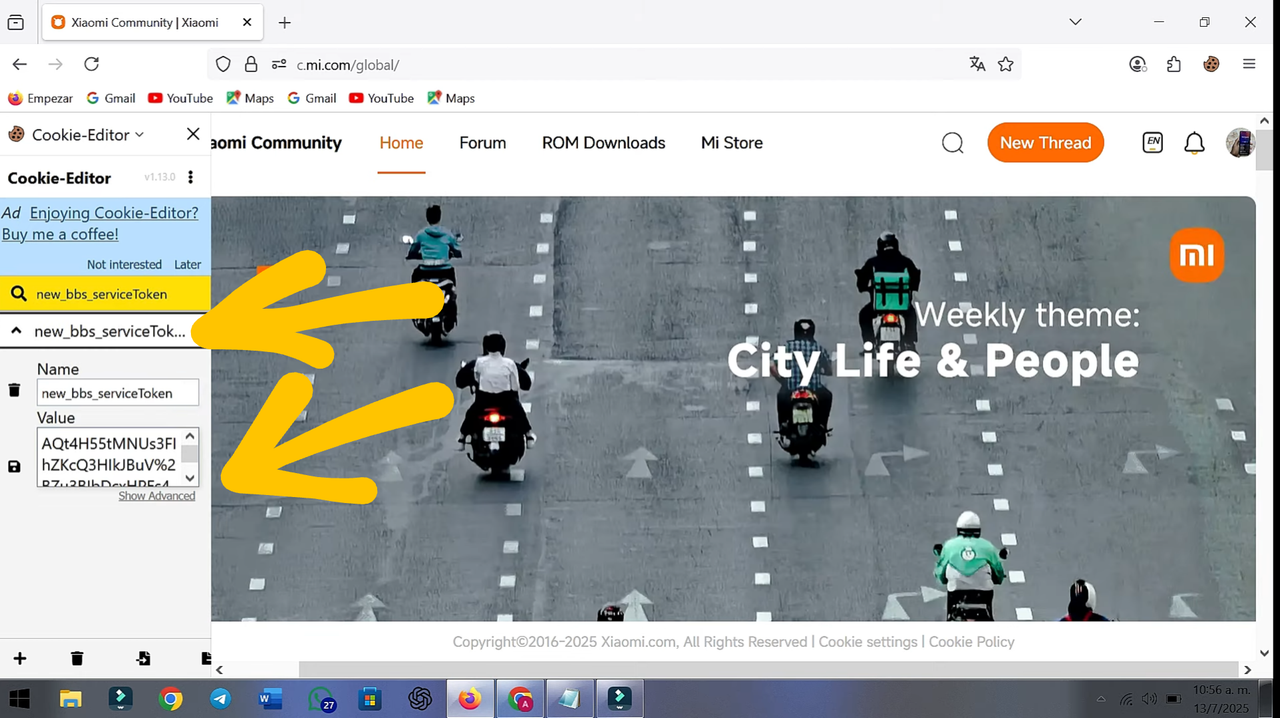
Task: Delete the new_bbs_serviceToken cookie with trash icon beside Name
Action: [14, 390]
